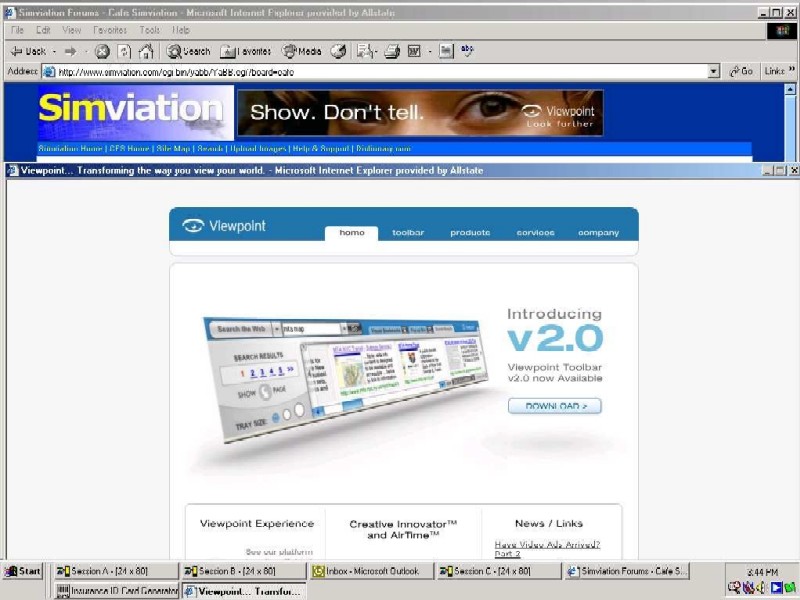Open the Tools menu
800x600 pixels.
tap(150, 31)
